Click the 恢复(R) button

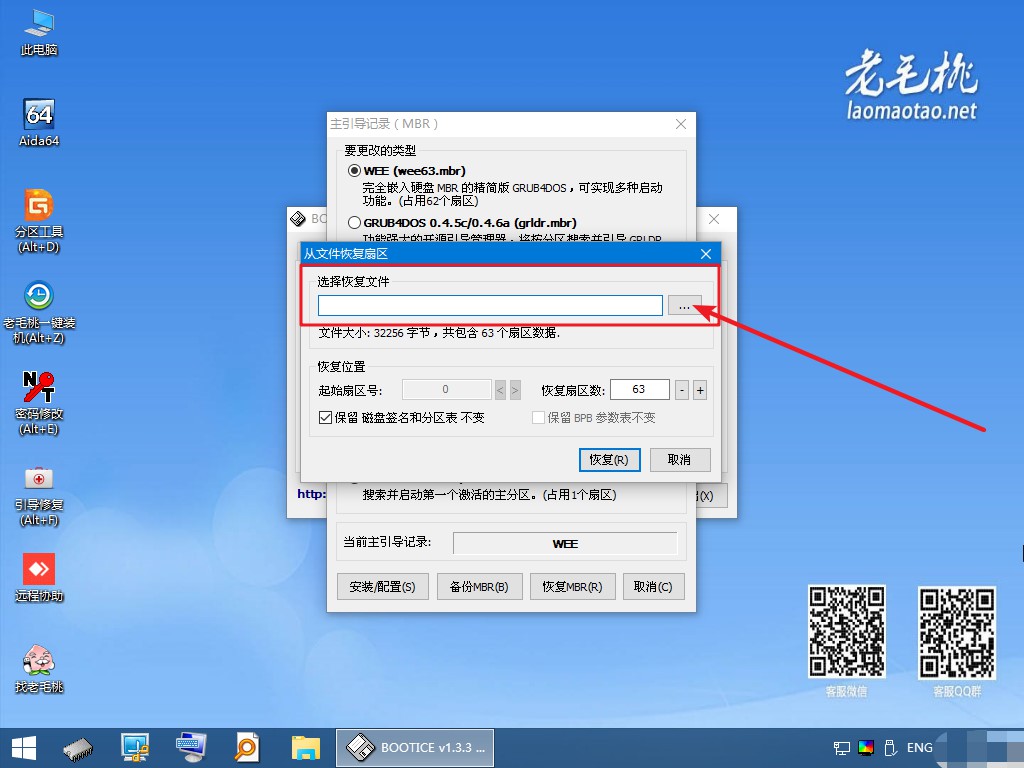[x=609, y=460]
